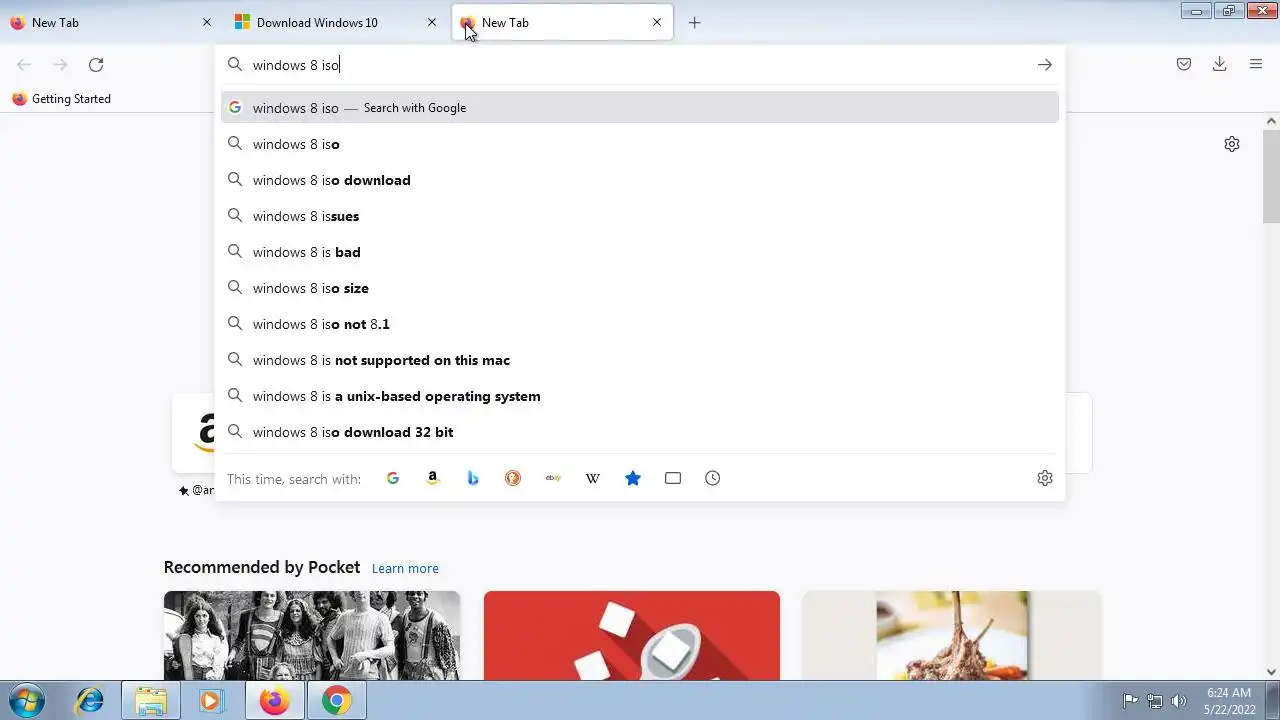Click the Go arrow in address bar
1280x720 pixels.
1044,65
